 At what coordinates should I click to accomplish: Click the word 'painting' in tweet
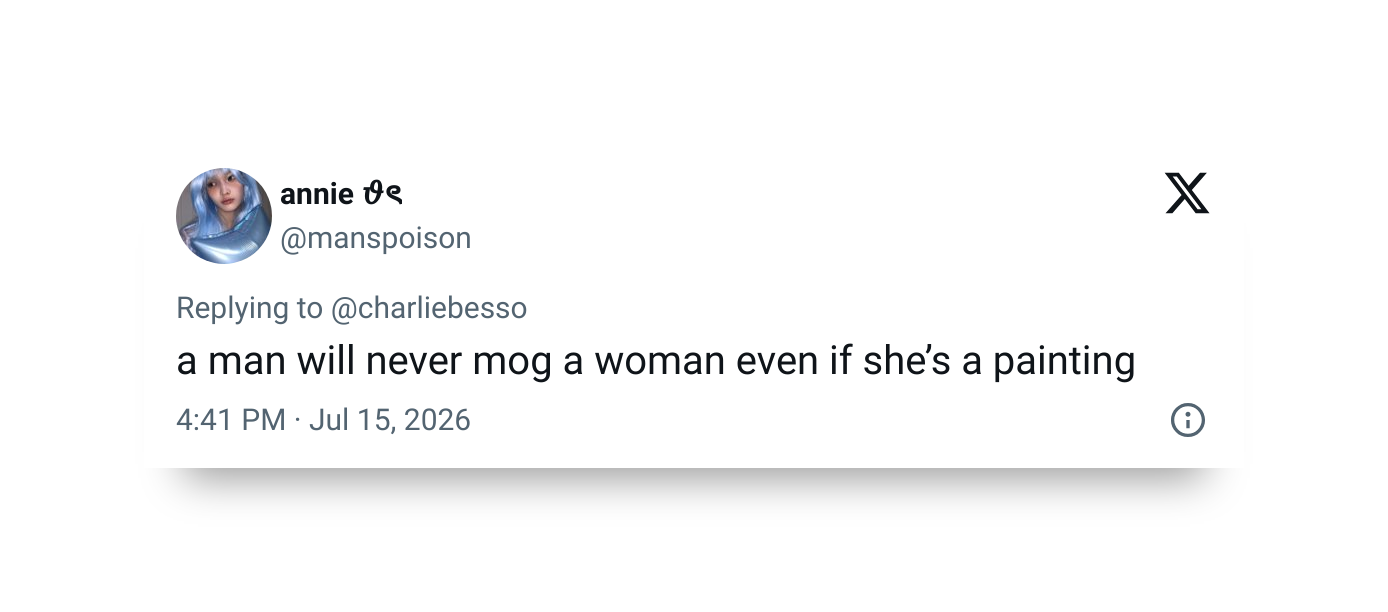point(1064,362)
